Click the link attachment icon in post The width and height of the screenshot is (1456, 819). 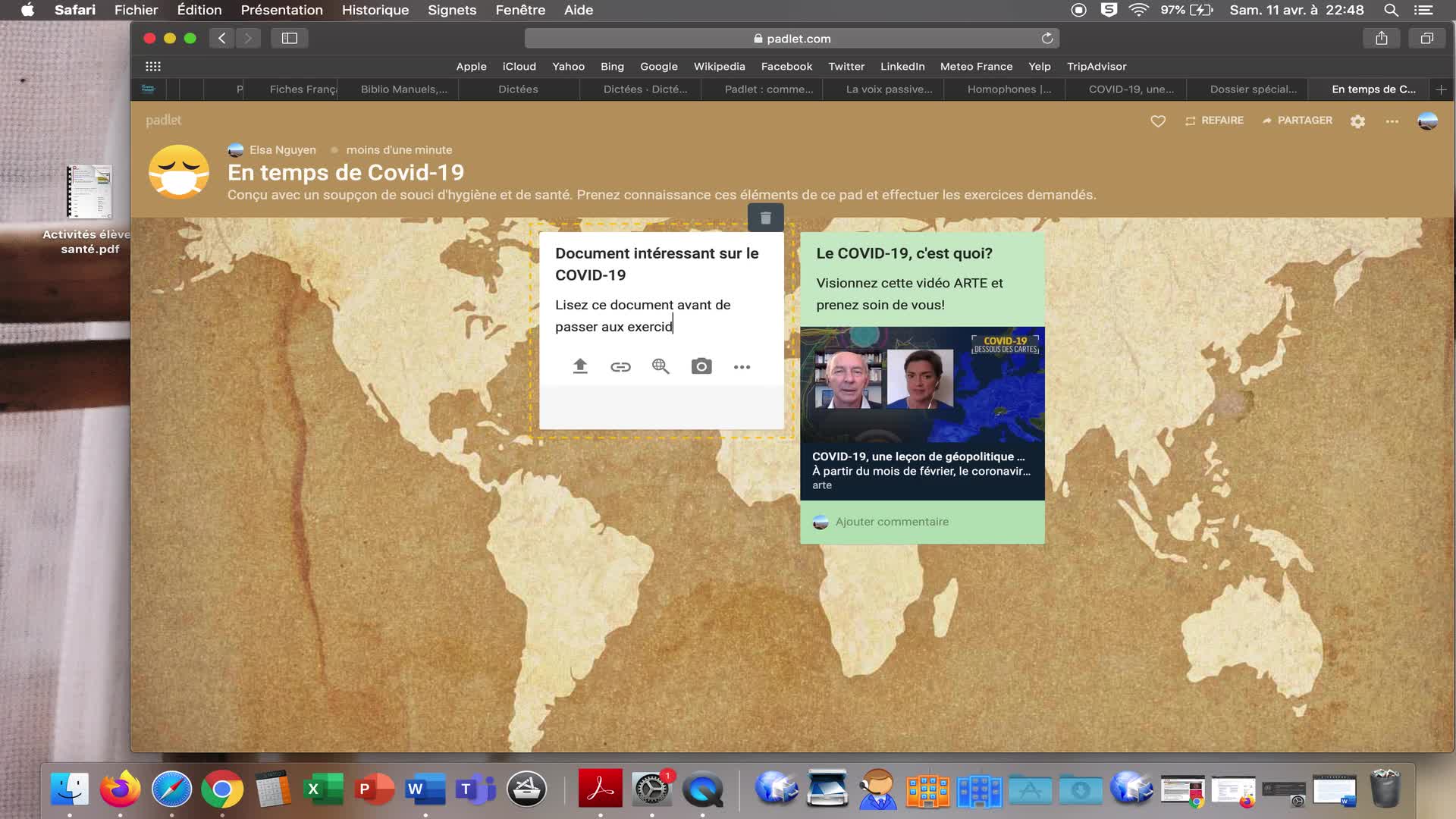pyautogui.click(x=620, y=367)
